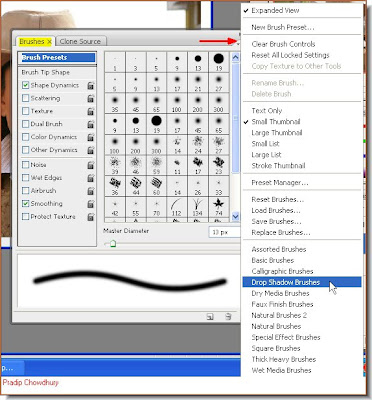Click the Master Diameter slider handle

113,244
